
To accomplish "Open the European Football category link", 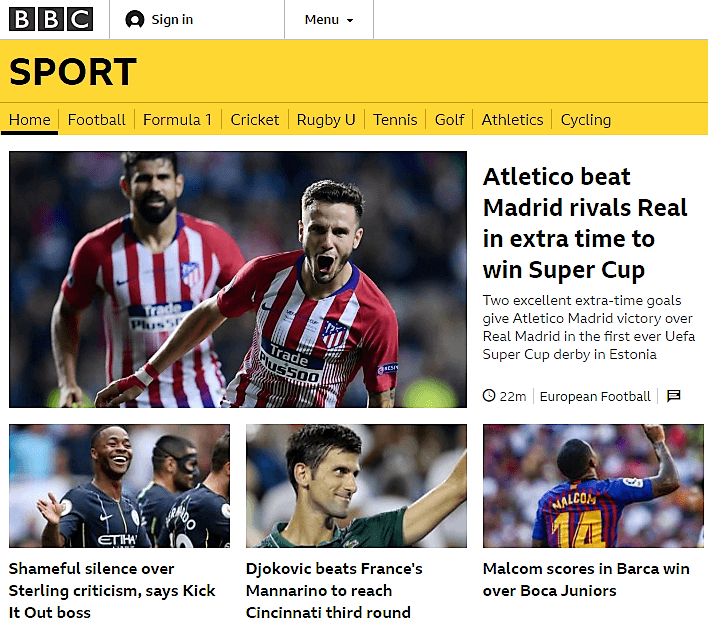I will pos(595,396).
